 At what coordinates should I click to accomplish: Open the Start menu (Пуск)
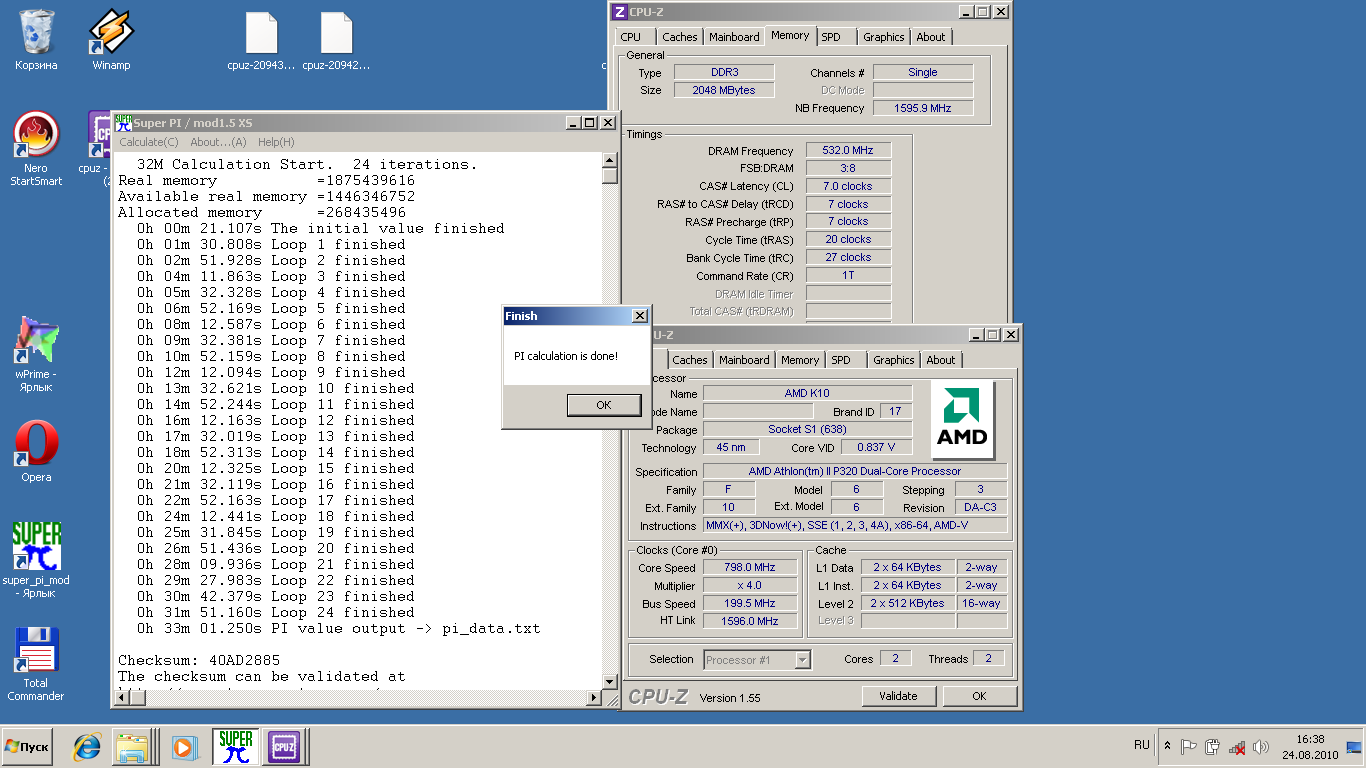28,746
